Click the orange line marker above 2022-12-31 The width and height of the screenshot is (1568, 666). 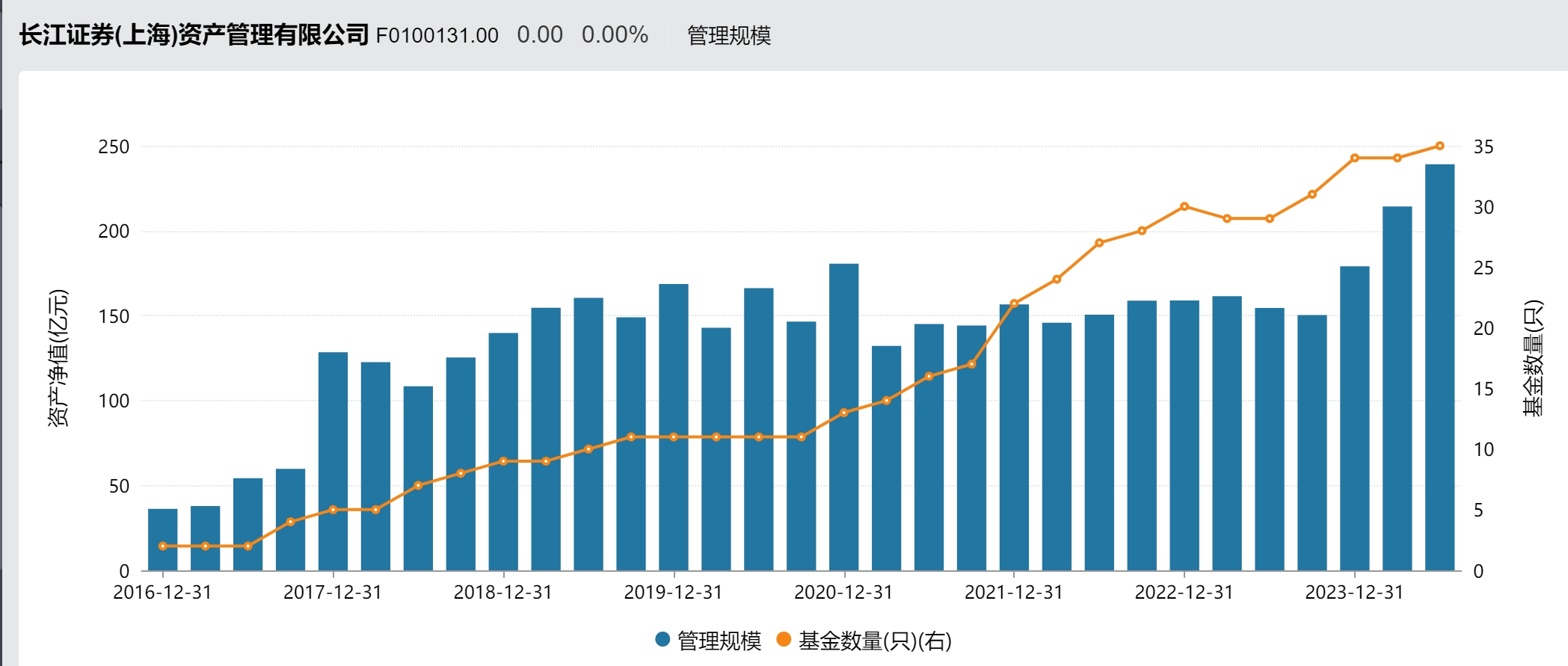pos(1184,206)
